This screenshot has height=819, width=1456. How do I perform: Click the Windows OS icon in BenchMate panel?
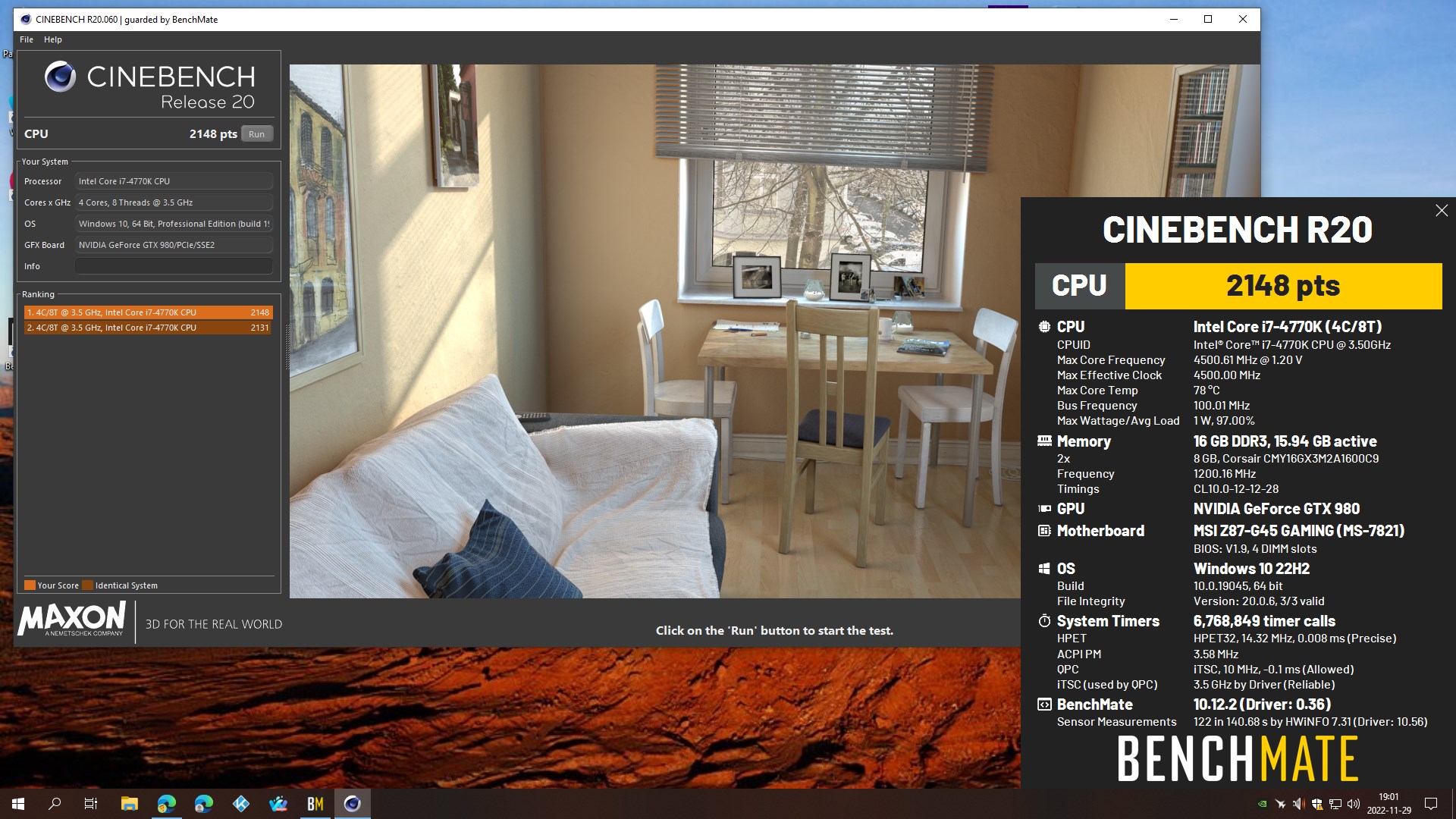[x=1044, y=569]
